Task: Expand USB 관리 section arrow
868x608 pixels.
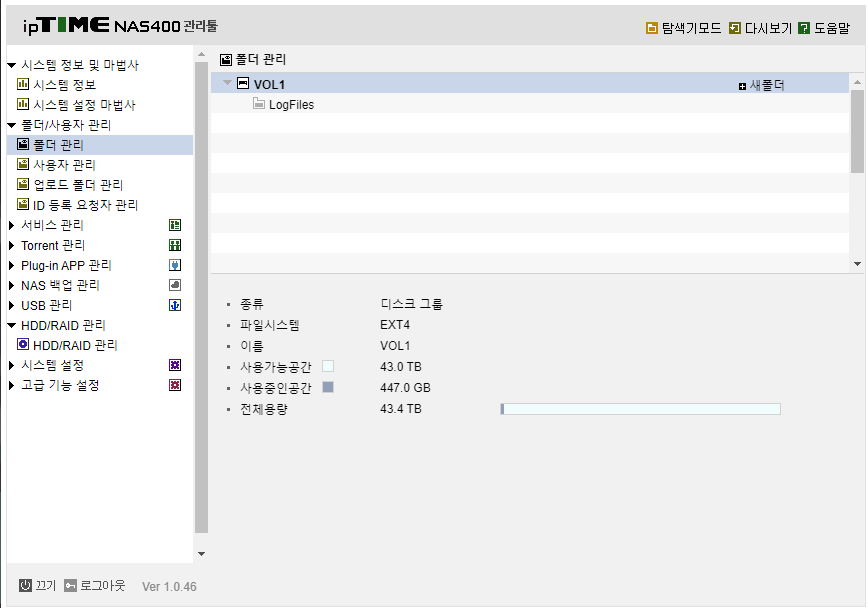Action: click(12, 305)
